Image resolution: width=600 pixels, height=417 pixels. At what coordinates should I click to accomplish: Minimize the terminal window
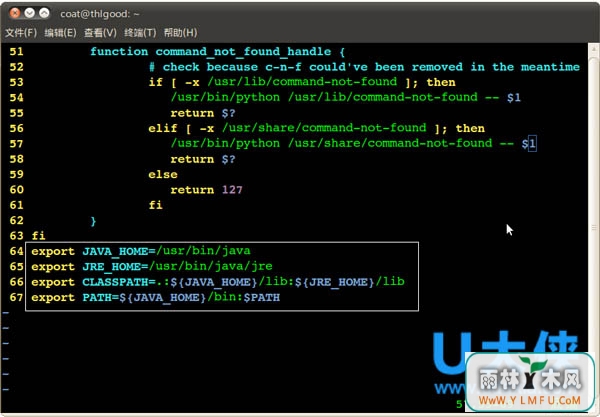tap(29, 13)
